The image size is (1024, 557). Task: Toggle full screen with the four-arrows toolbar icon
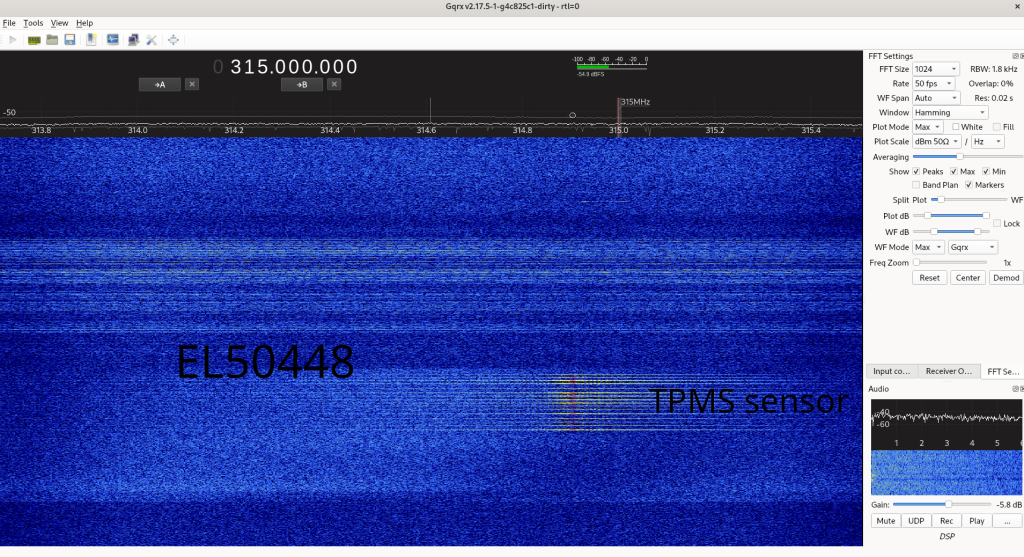[x=173, y=40]
